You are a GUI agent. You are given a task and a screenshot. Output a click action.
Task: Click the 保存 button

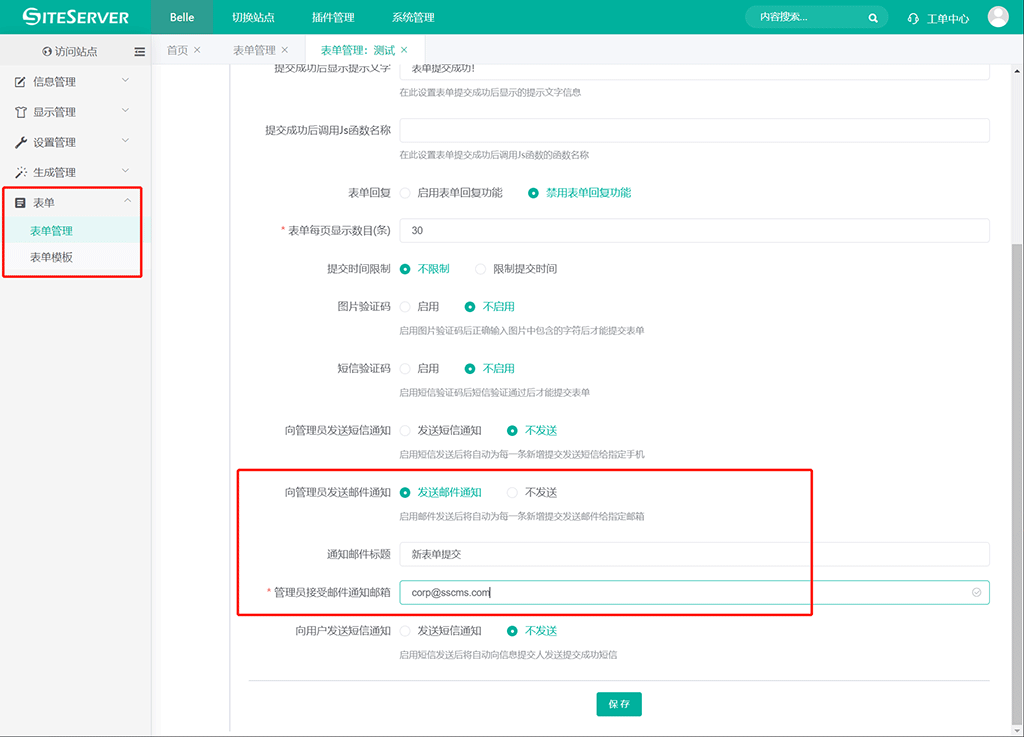coord(618,704)
